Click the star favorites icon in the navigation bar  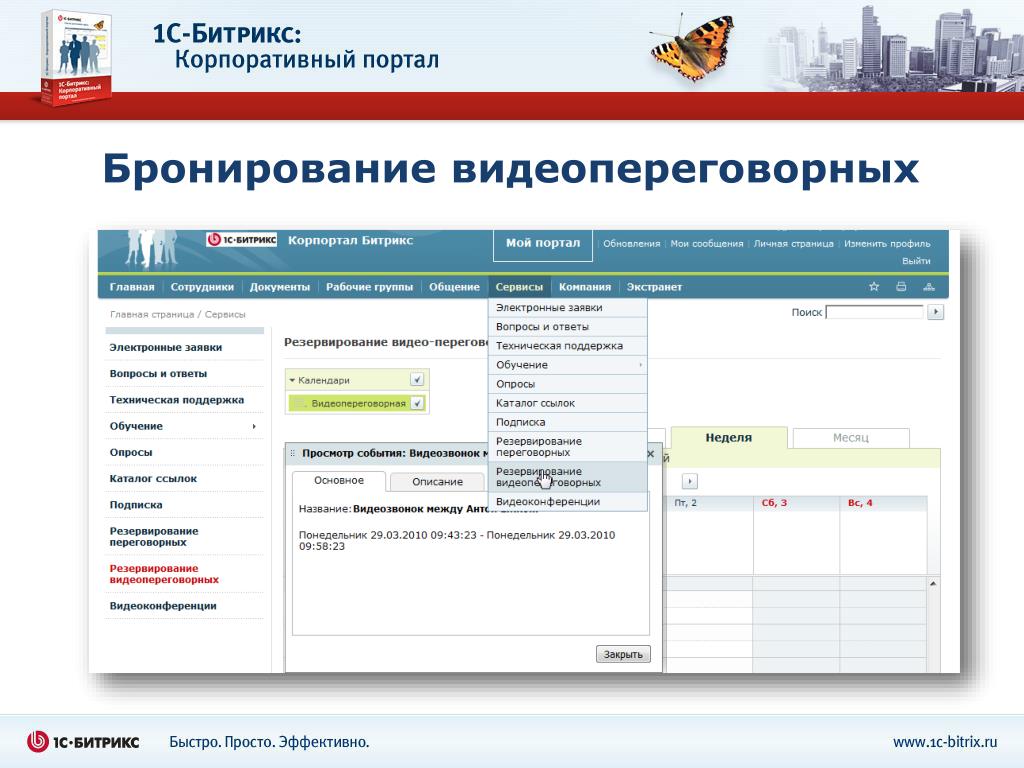pos(874,287)
